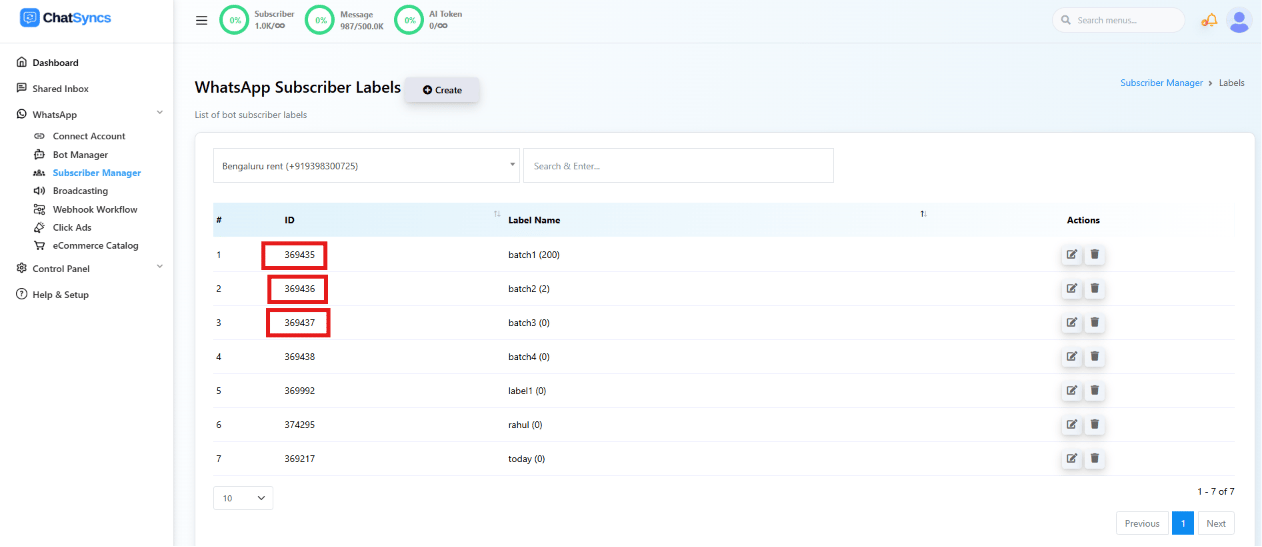Delete the batch4 label
Image resolution: width=1262 pixels, height=547 pixels.
point(1095,357)
